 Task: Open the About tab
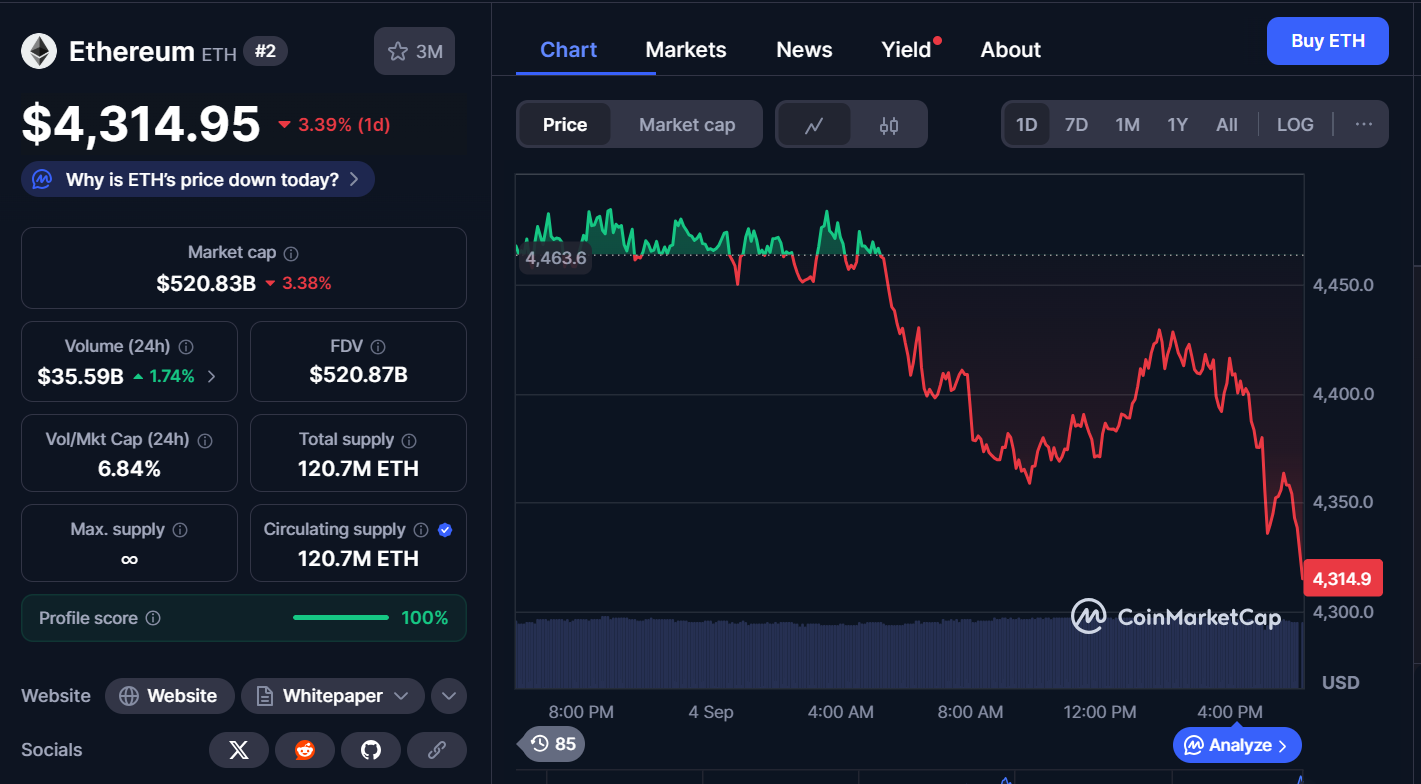(x=1011, y=50)
